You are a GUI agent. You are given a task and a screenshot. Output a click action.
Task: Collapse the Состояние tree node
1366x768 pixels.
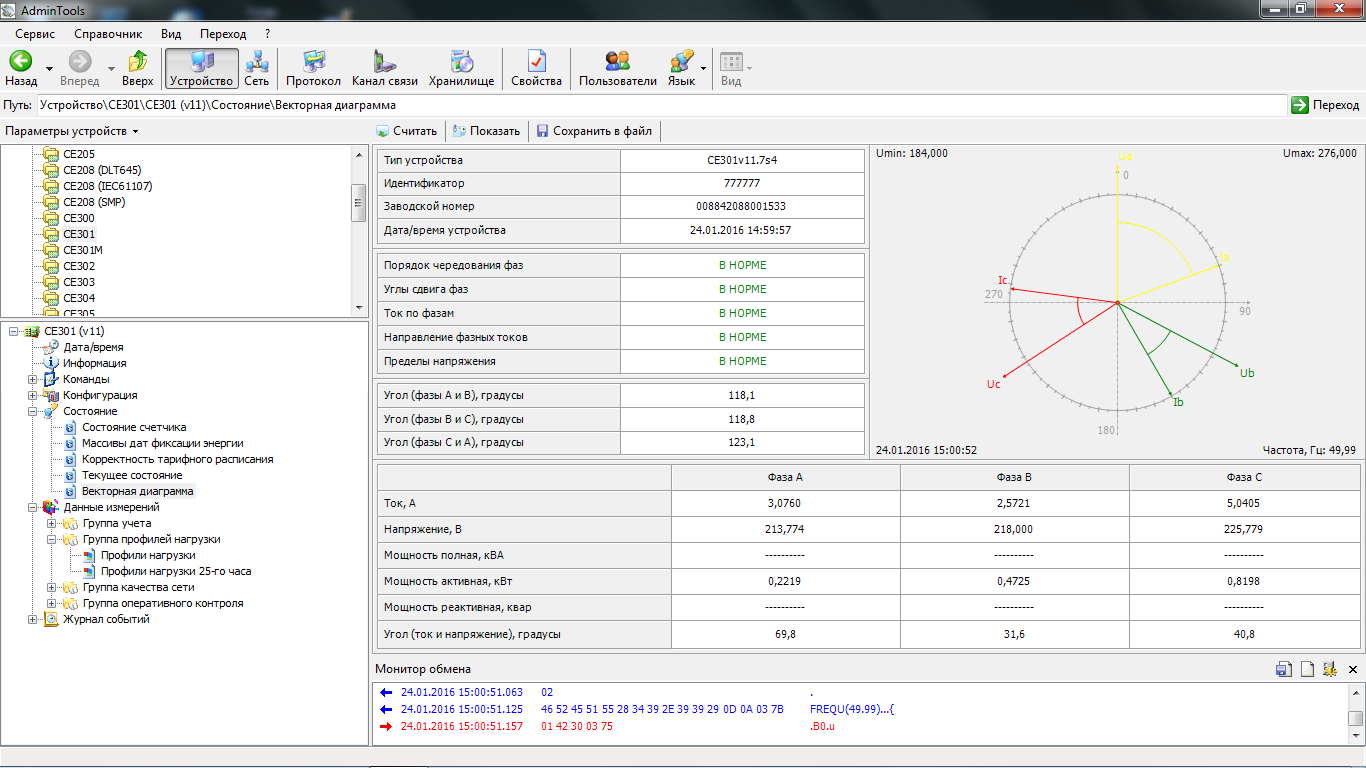(33, 411)
